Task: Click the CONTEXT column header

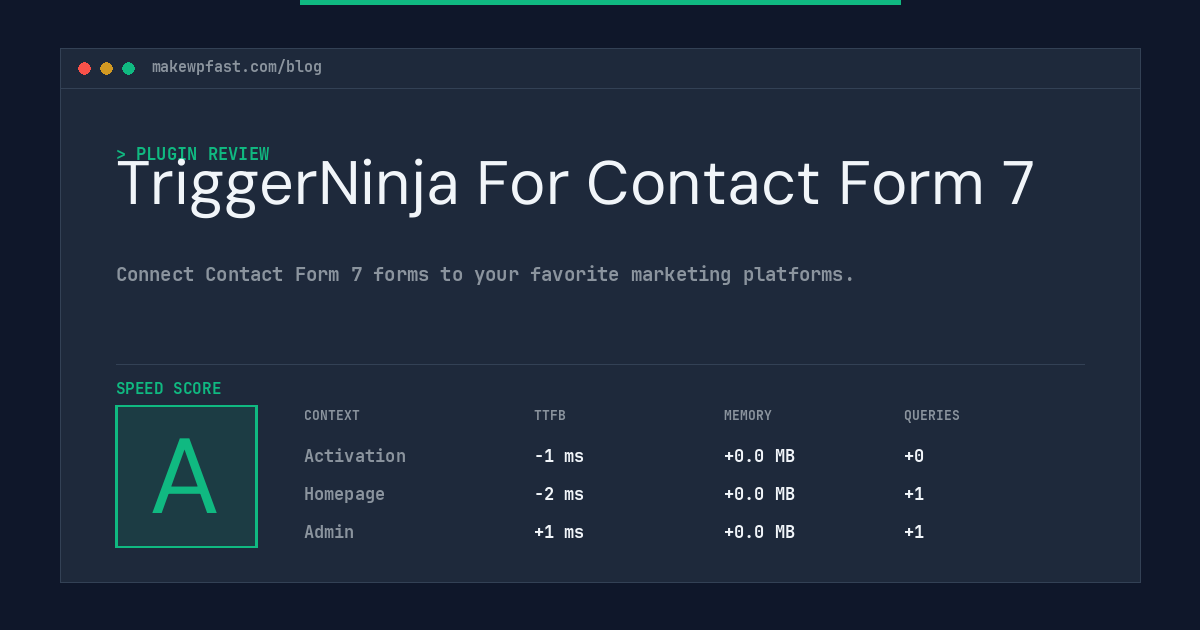Action: 332,416
